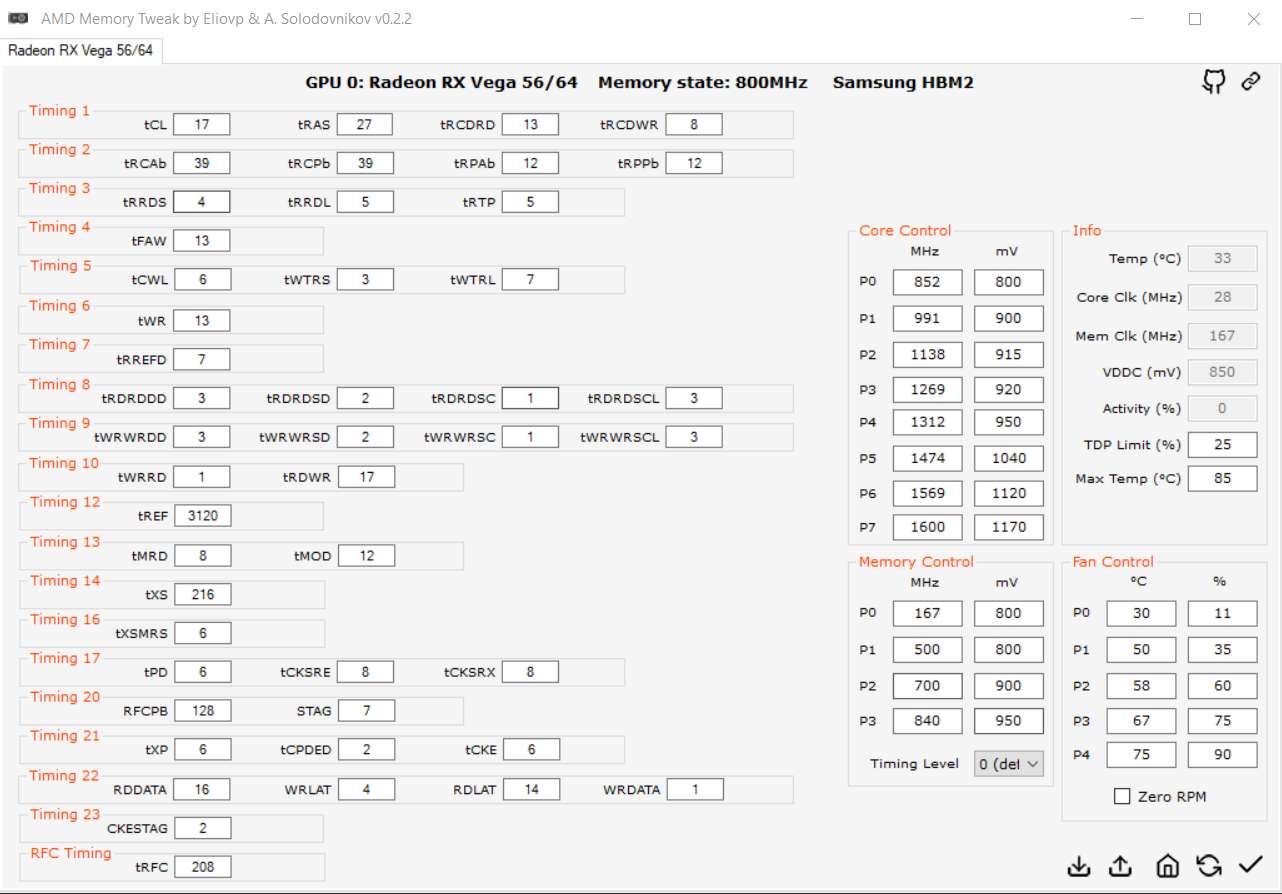Select the Radeon RX Vega 56/64 tab
The width and height of the screenshot is (1282, 894).
pyautogui.click(x=81, y=51)
